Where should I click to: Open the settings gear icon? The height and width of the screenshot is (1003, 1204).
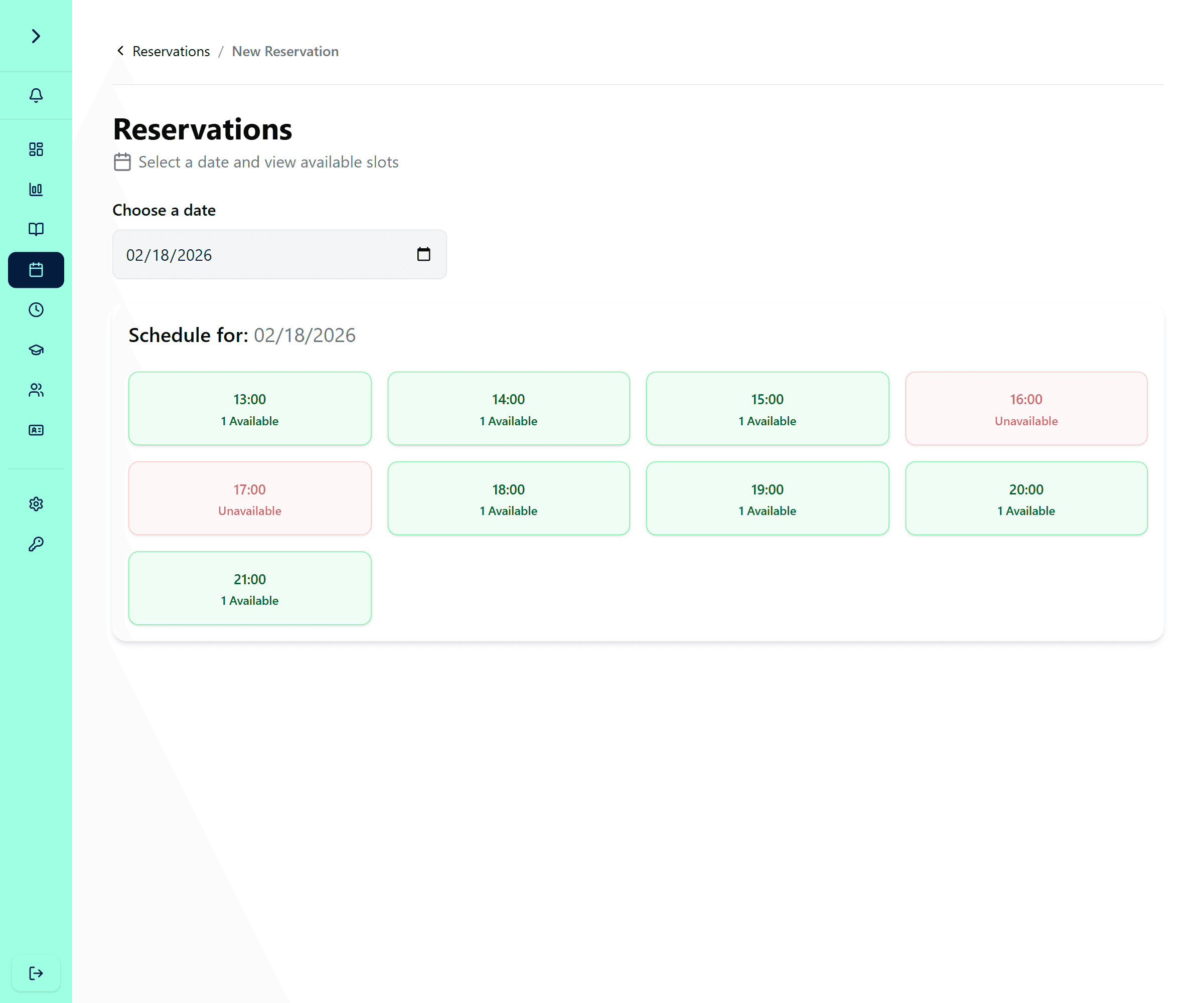pyautogui.click(x=36, y=504)
